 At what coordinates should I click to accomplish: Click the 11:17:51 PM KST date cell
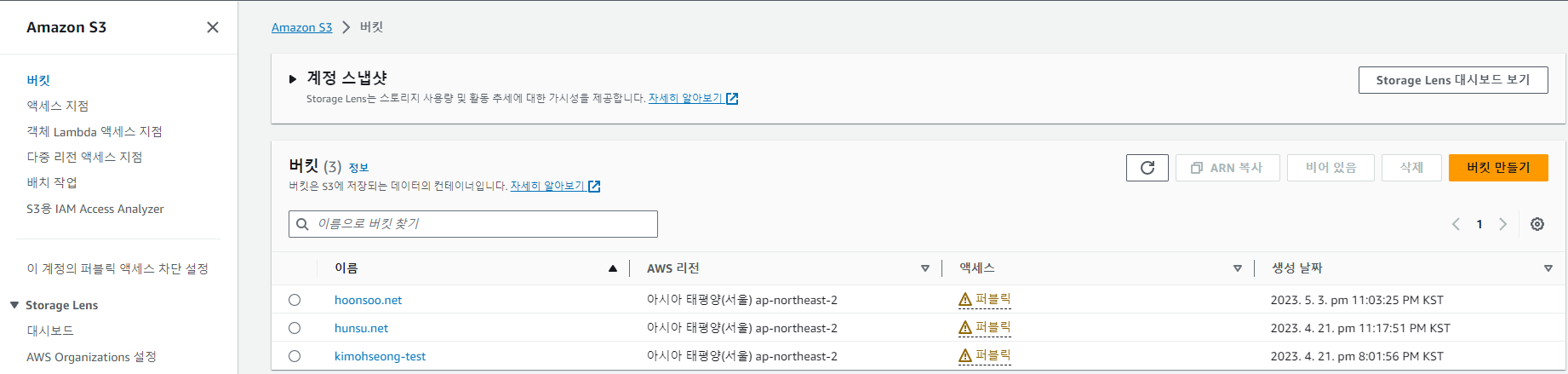point(1360,328)
